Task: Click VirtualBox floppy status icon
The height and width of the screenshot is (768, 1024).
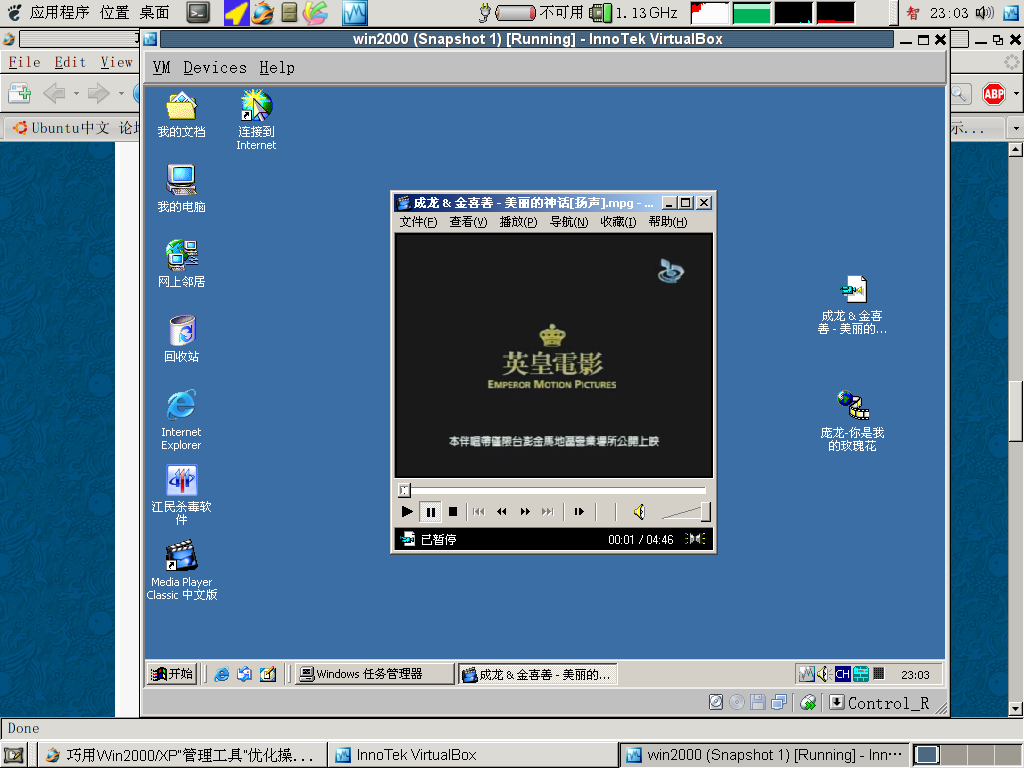Action: coord(758,703)
